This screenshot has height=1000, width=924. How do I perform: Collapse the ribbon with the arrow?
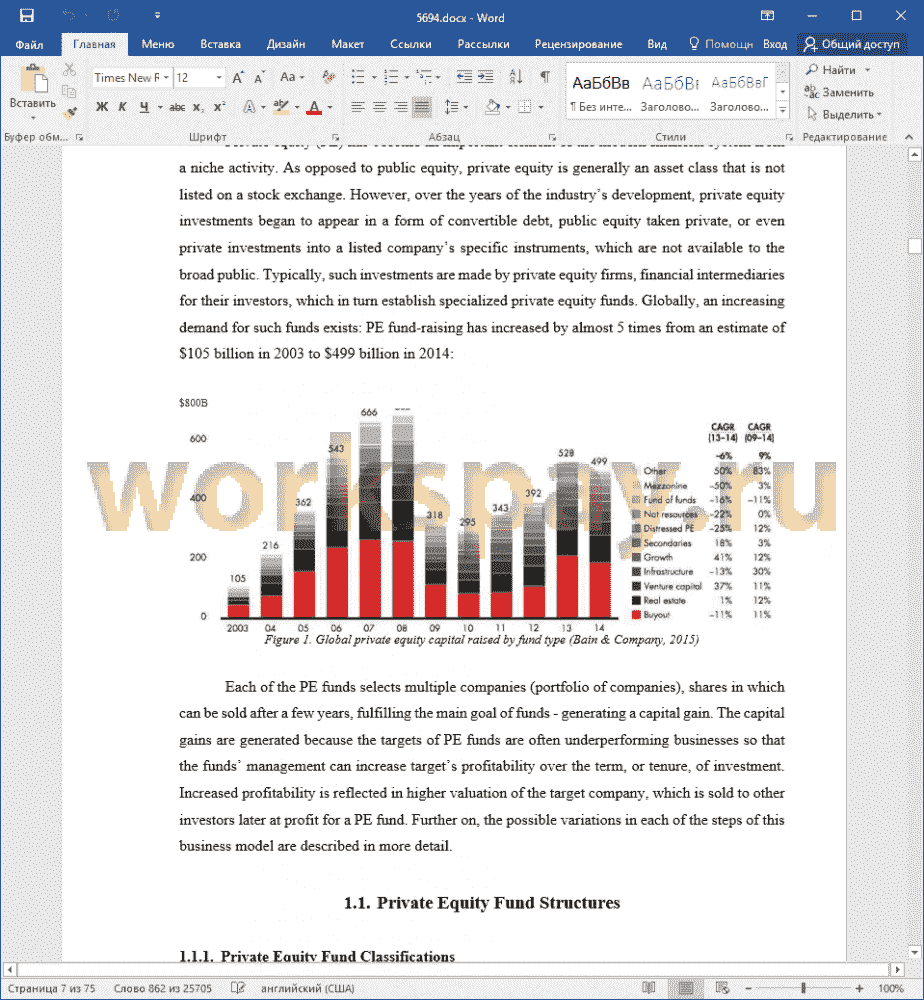click(x=909, y=136)
